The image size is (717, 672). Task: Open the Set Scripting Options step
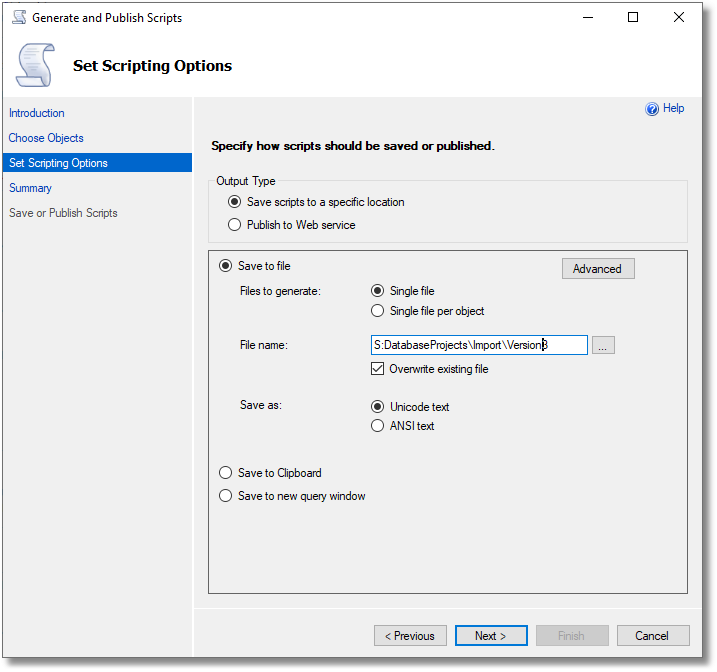coord(97,163)
